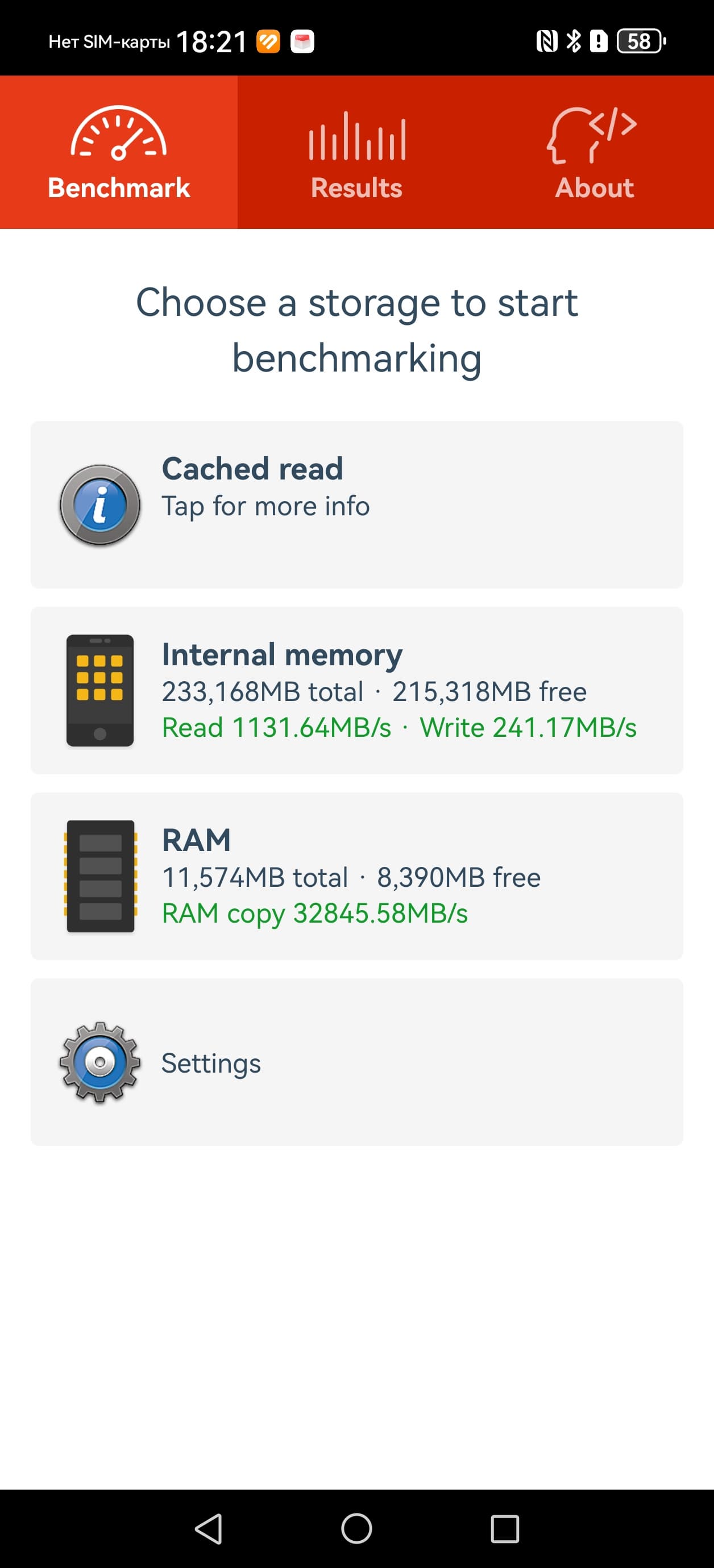The height and width of the screenshot is (1568, 714).
Task: Tap the Internal memory phone icon
Action: [x=100, y=690]
